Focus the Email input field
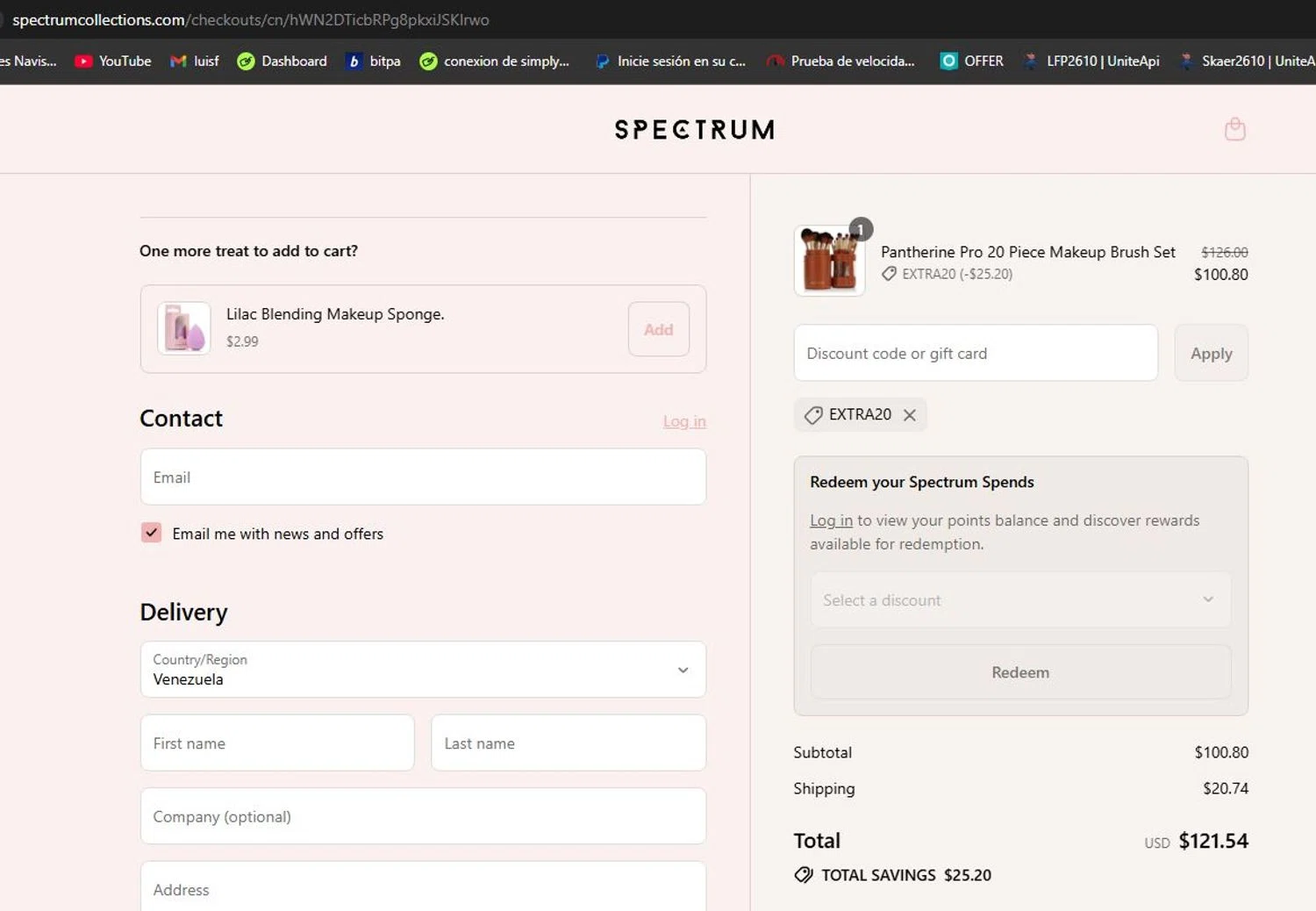This screenshot has width=1316, height=911. tap(423, 477)
